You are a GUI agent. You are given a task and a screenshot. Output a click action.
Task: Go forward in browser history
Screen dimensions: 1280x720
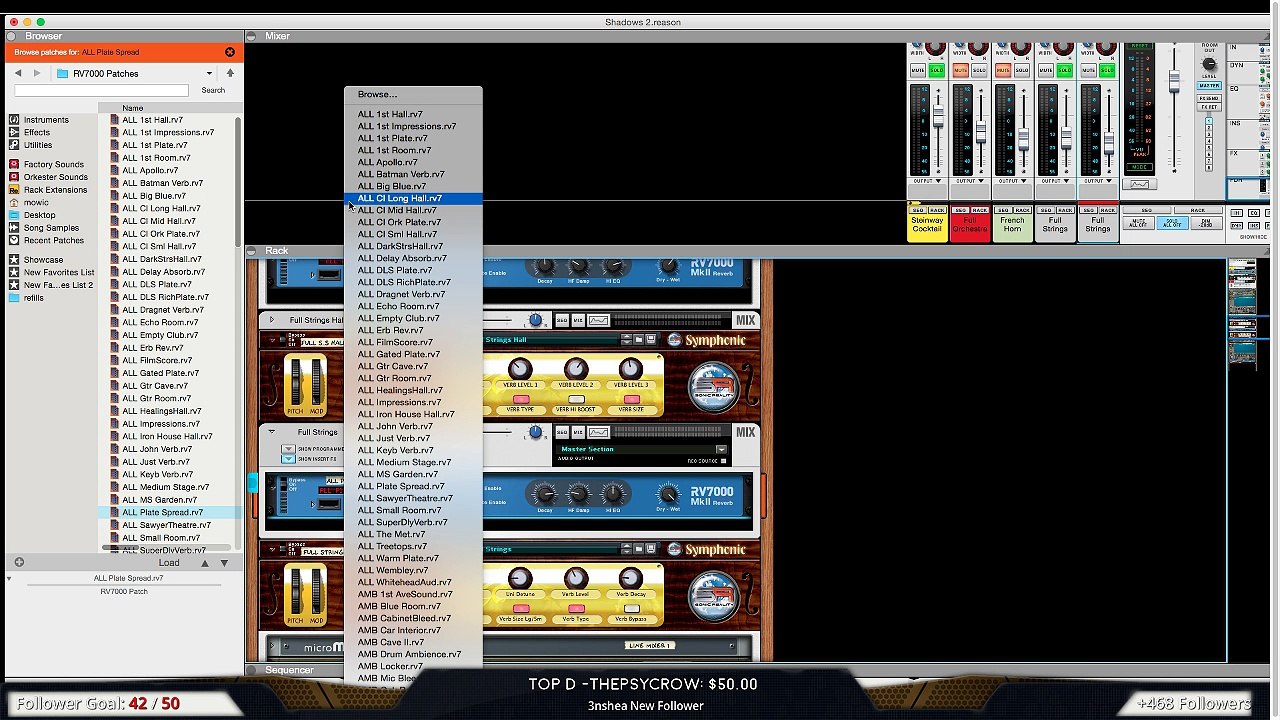point(37,73)
